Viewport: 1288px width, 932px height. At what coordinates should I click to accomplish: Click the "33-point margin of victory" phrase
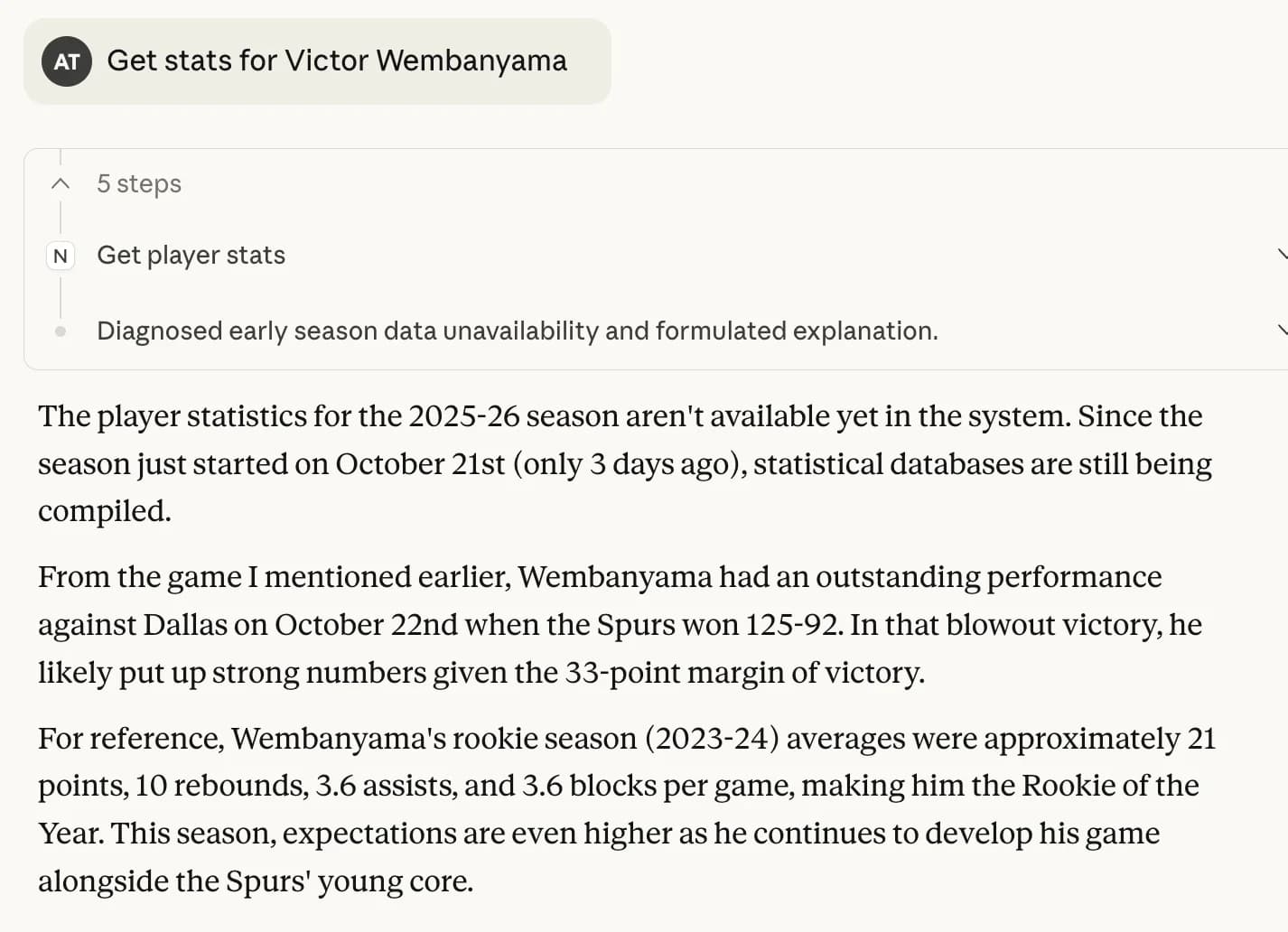[x=744, y=673]
